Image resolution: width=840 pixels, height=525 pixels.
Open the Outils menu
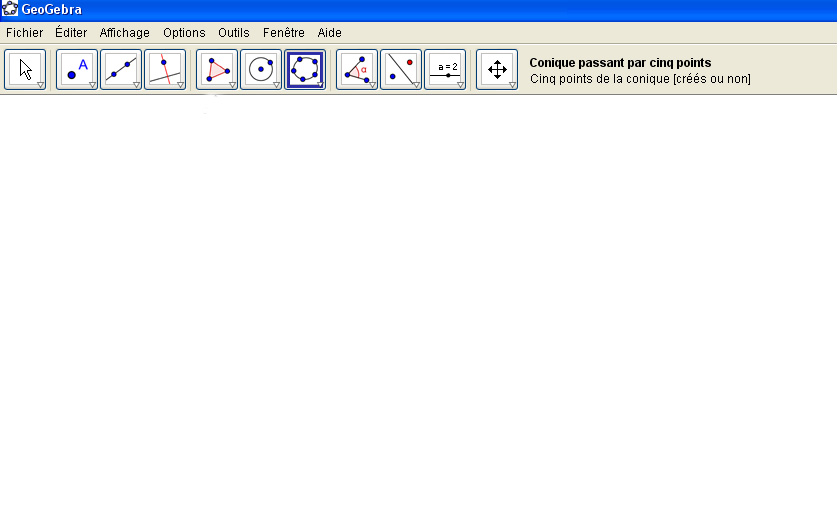pyautogui.click(x=233, y=33)
